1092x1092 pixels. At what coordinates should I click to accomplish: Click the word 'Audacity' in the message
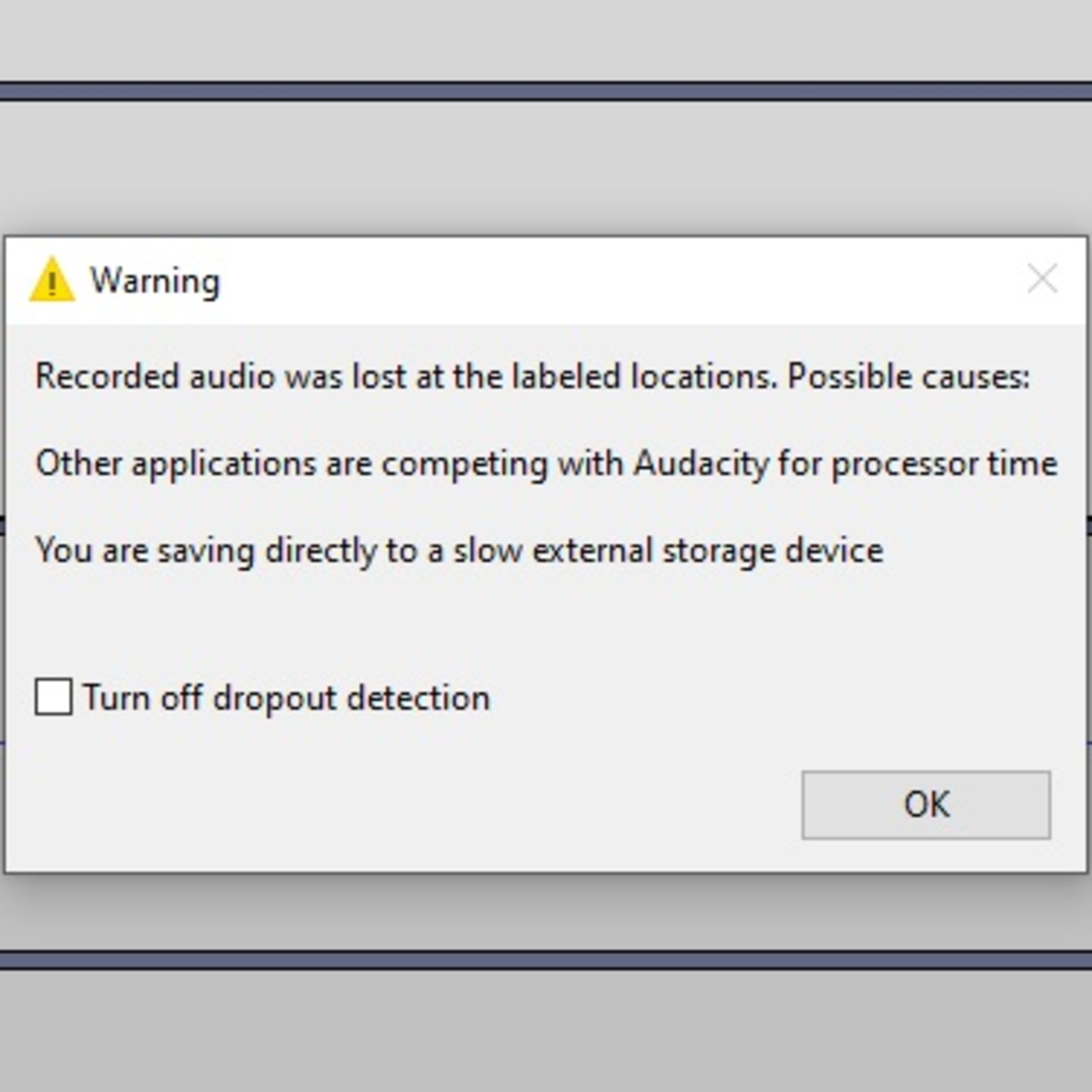click(701, 464)
